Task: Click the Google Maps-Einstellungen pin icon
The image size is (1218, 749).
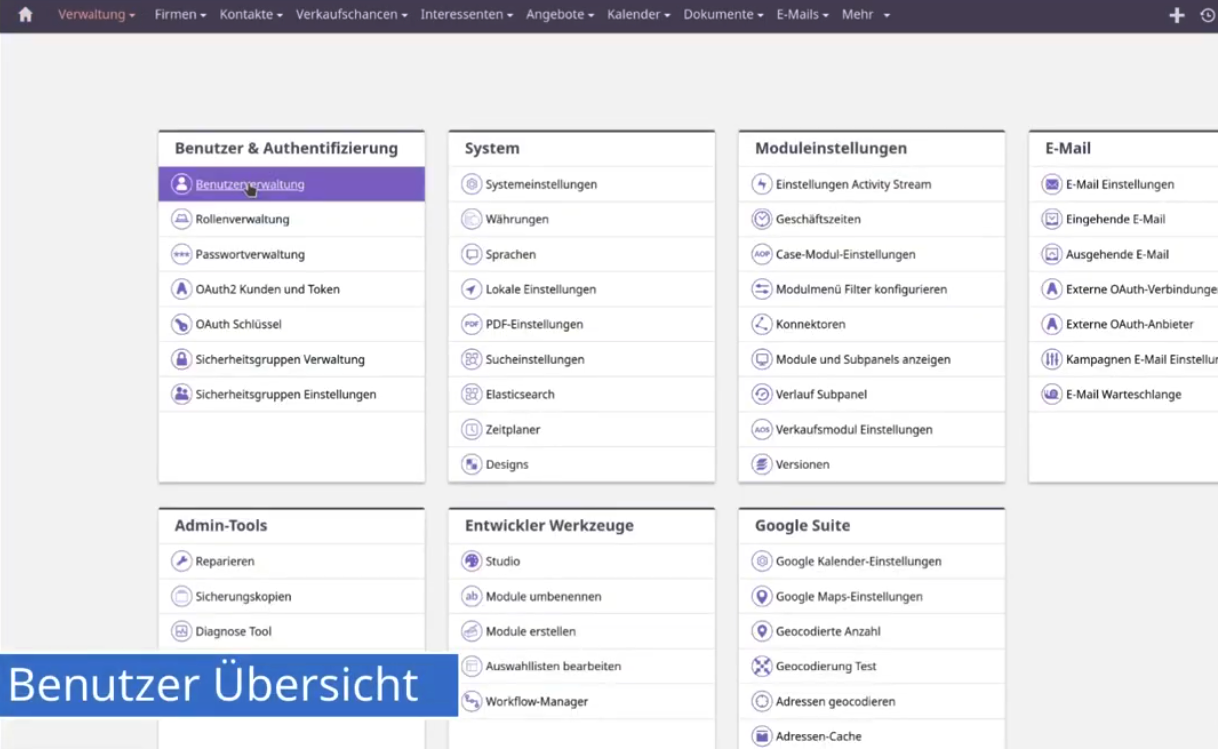Action: [762, 596]
